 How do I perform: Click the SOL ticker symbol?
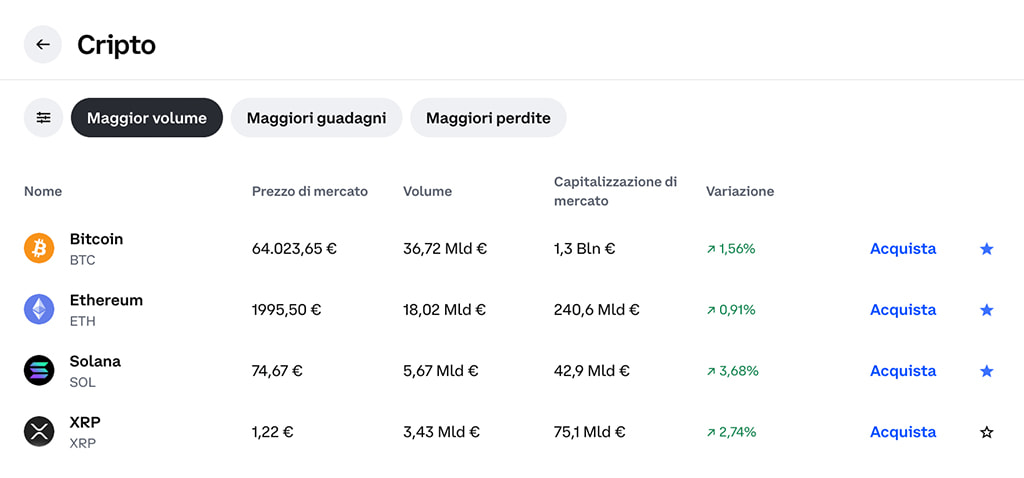(82, 382)
